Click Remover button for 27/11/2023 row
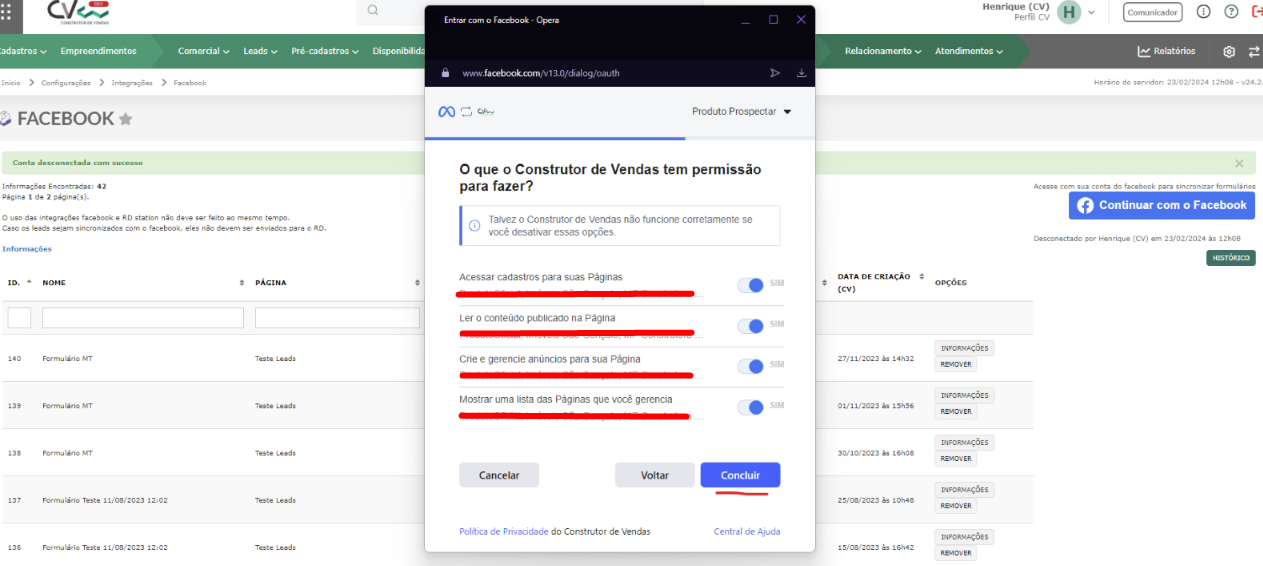The image size is (1263, 566). click(x=955, y=364)
